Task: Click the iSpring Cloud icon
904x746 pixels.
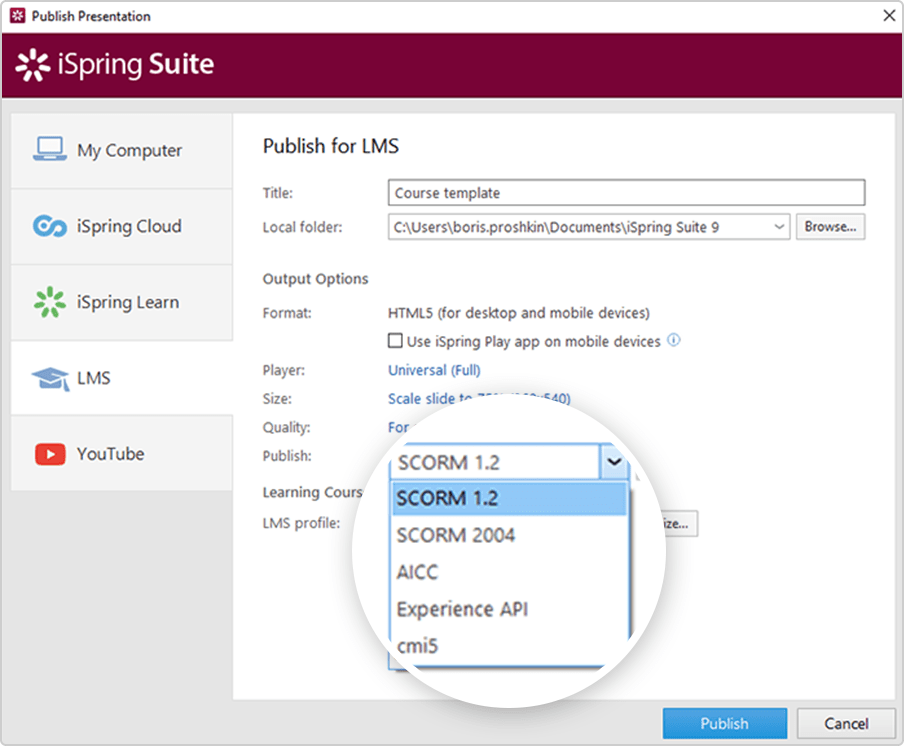Action: click(50, 225)
